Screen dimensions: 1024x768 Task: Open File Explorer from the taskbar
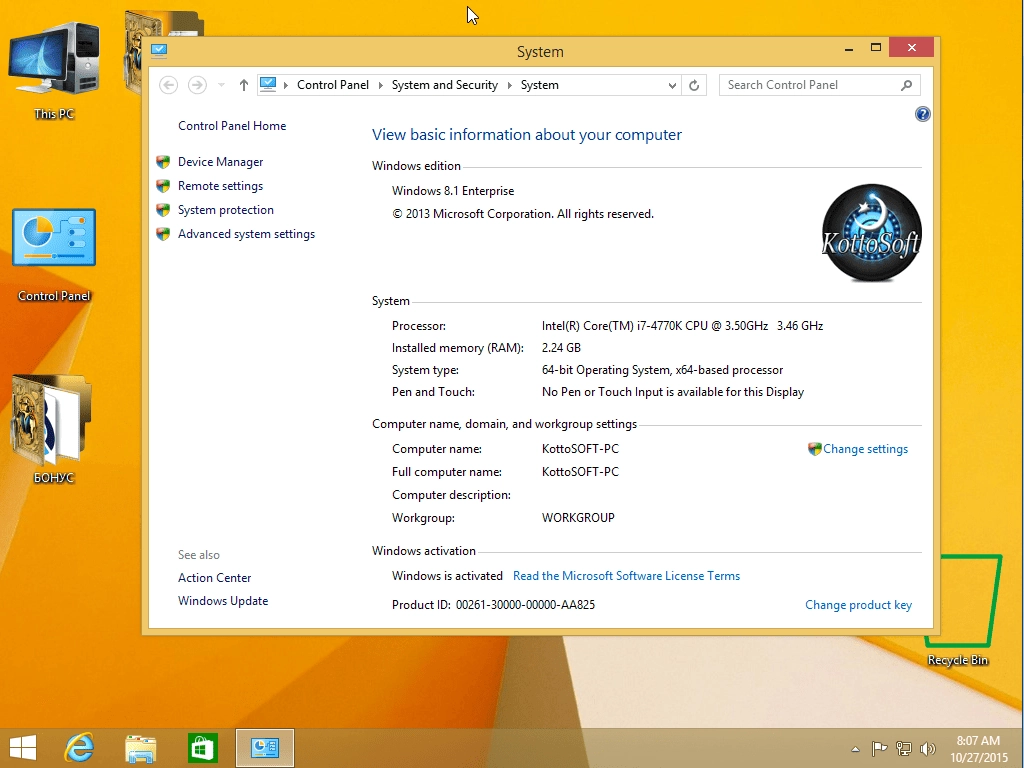(x=140, y=748)
